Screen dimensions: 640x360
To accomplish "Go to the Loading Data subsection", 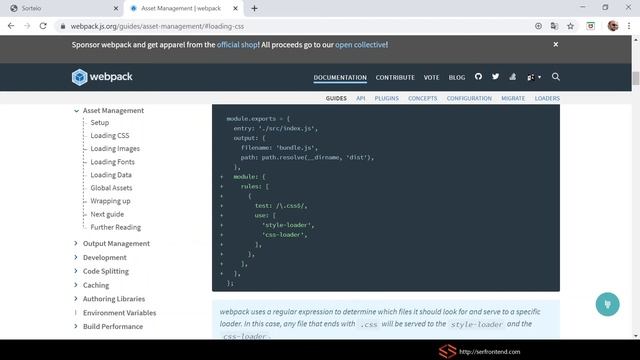I will point(111,175).
